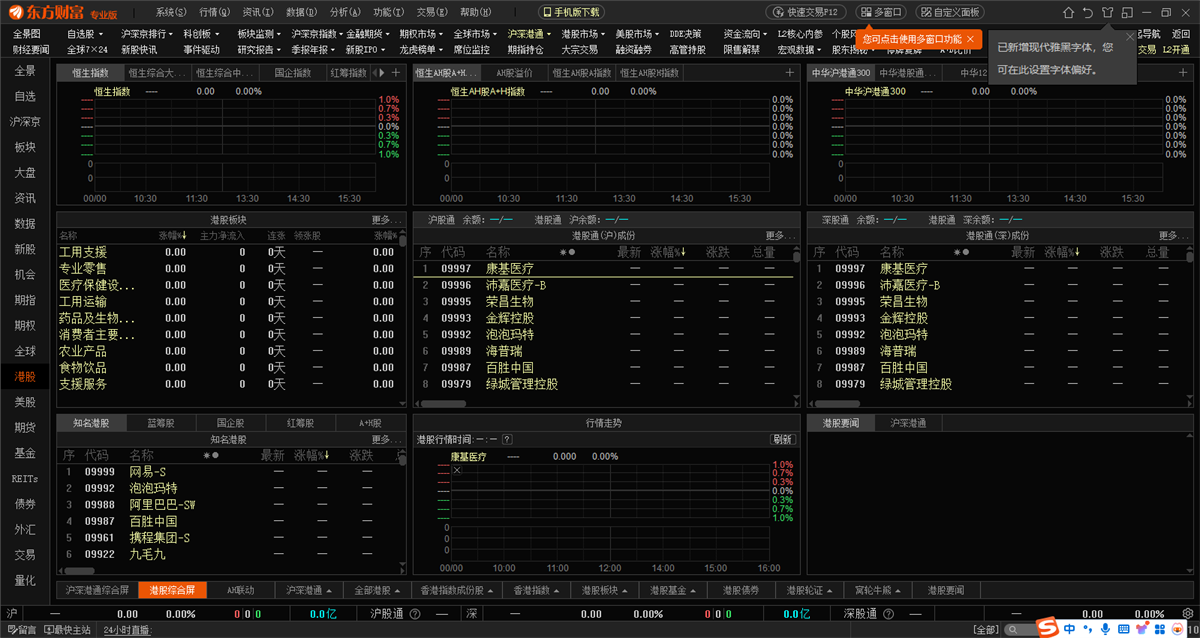Viewport: 1200px width, 638px height.
Task: Click the back arrow icon in title bar
Action: coord(1087,12)
